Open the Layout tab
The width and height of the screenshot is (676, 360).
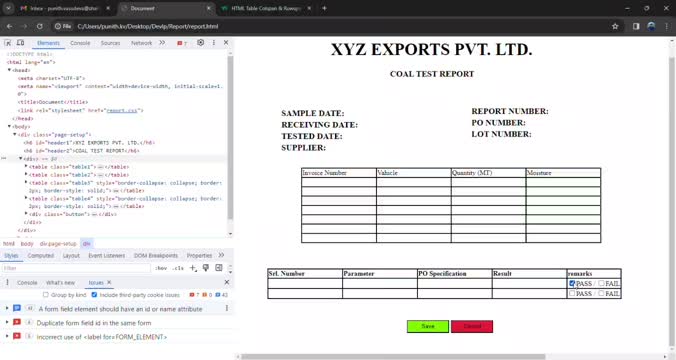click(x=71, y=256)
